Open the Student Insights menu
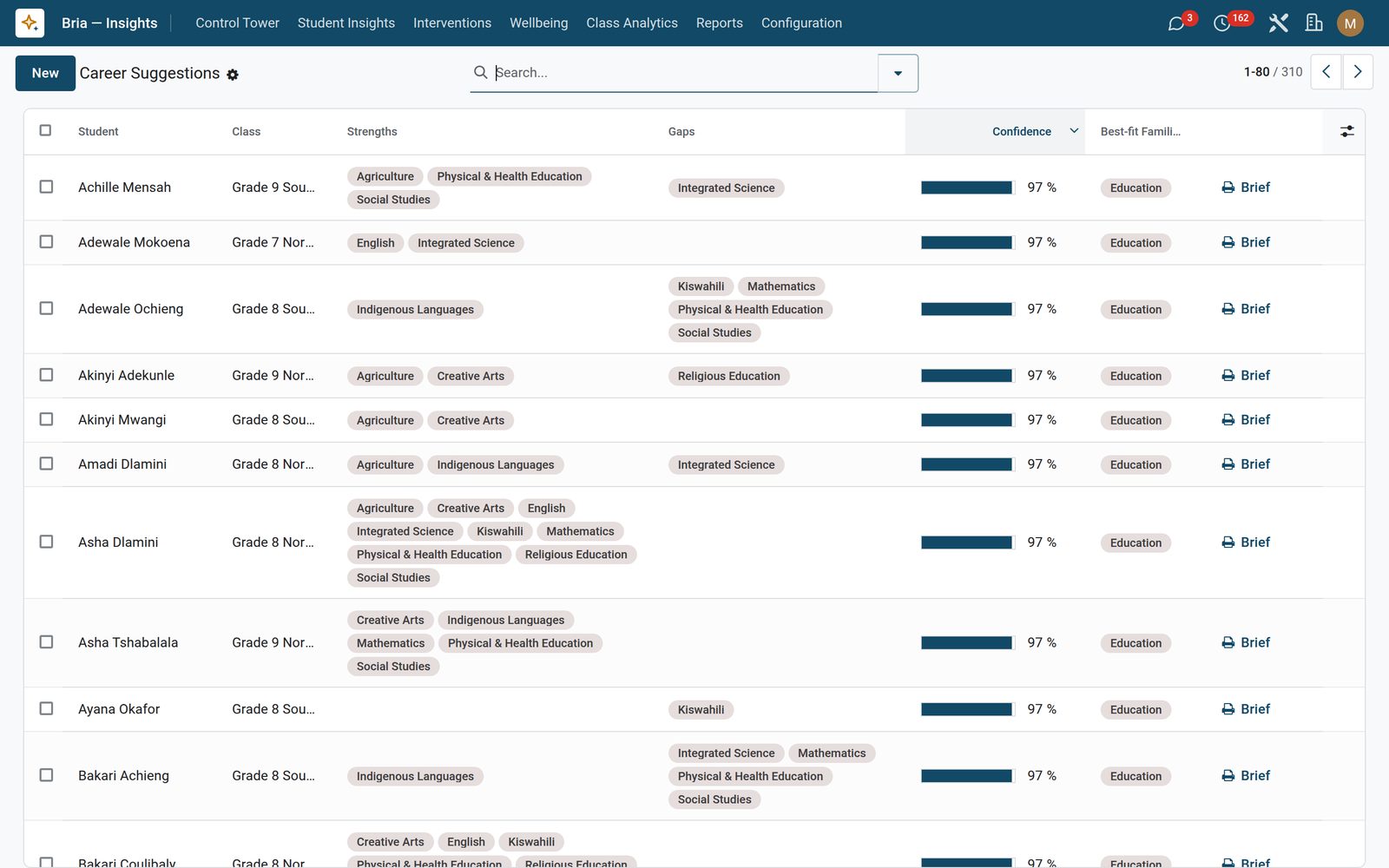This screenshot has width=1389, height=868. [x=346, y=23]
